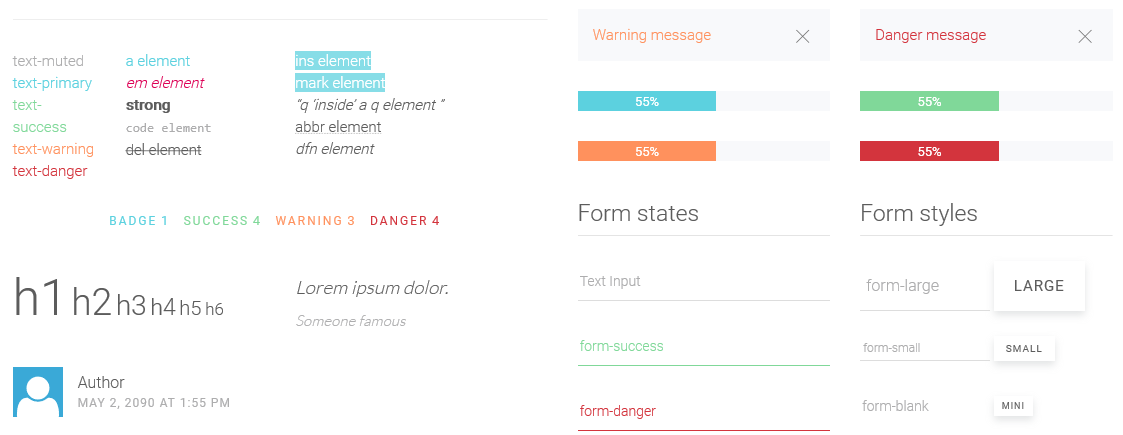Click the SMALL button

[1024, 349]
